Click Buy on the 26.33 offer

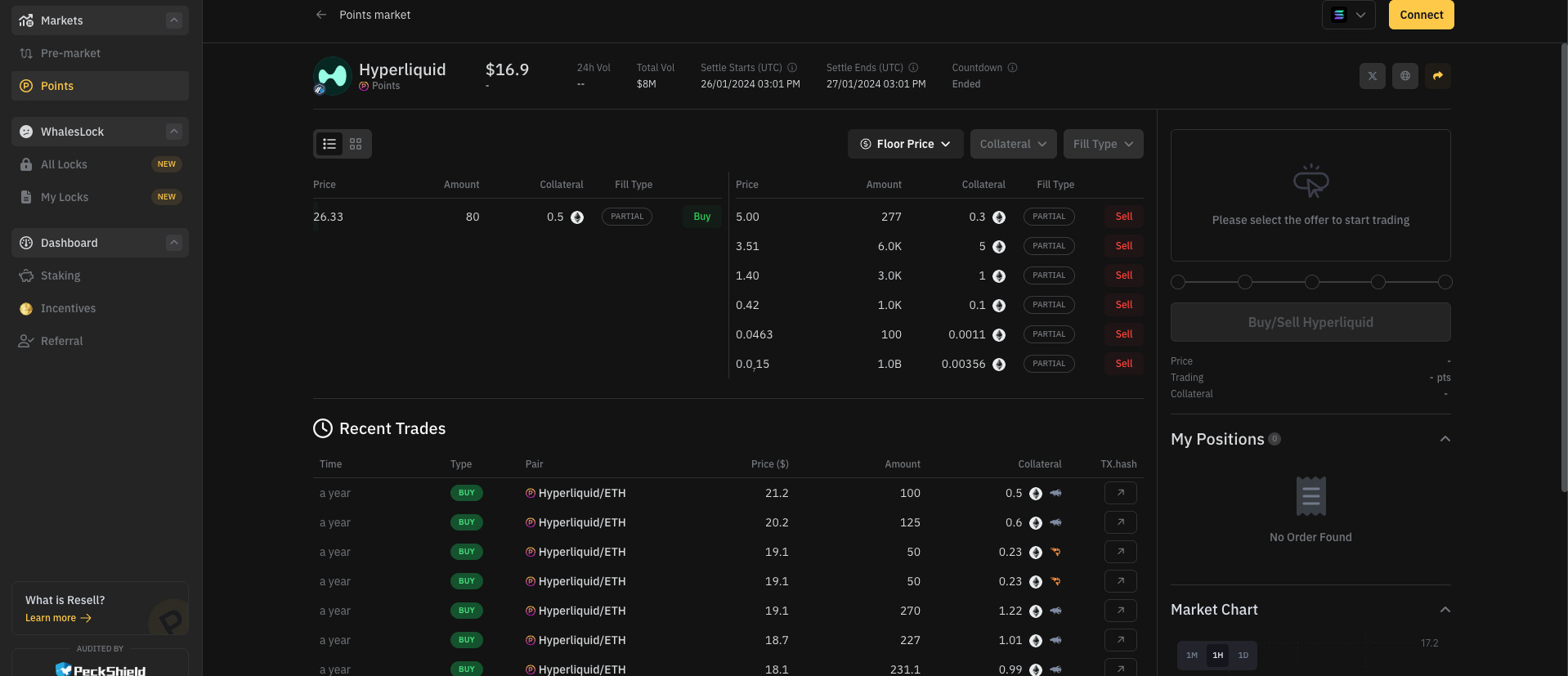702,217
